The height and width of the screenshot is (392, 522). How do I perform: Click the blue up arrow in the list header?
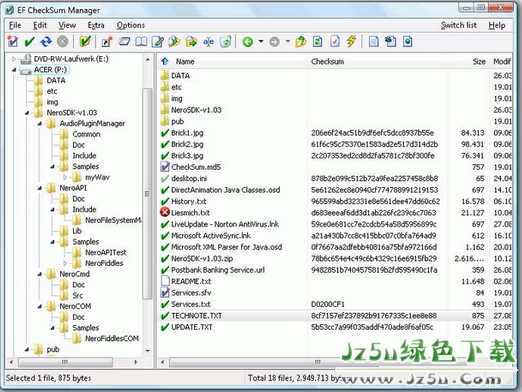point(165,61)
